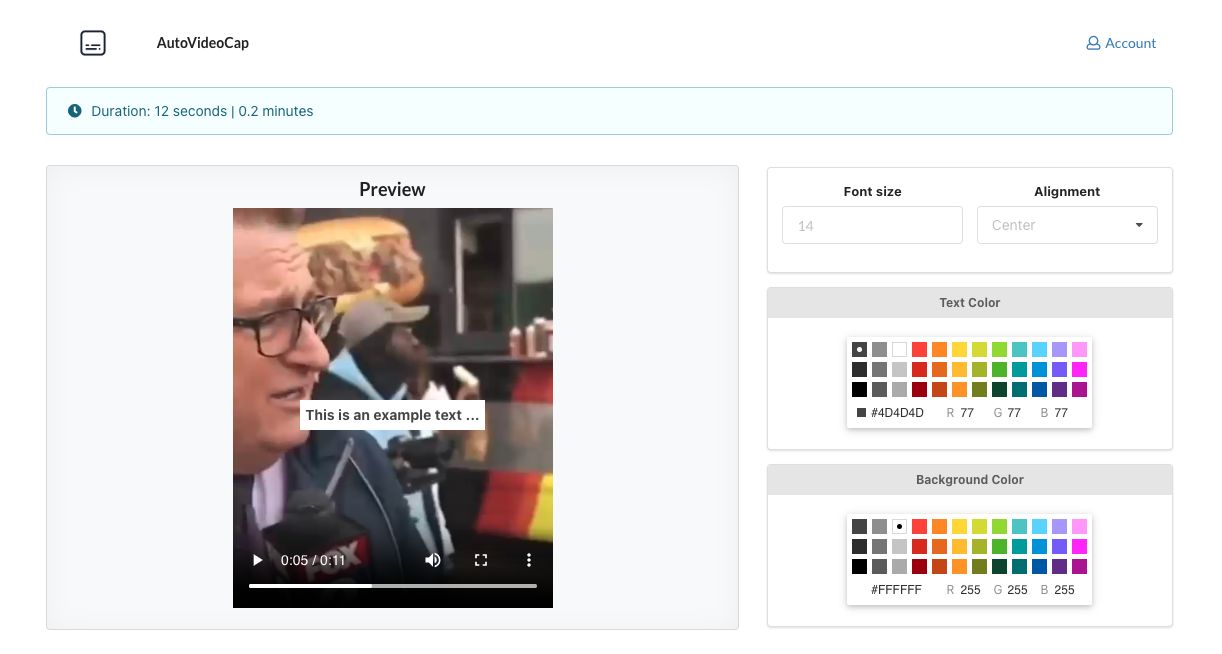Screen dimensions: 1222x654
Task: Edit Background Color B value 255
Action: pyautogui.click(x=1064, y=590)
